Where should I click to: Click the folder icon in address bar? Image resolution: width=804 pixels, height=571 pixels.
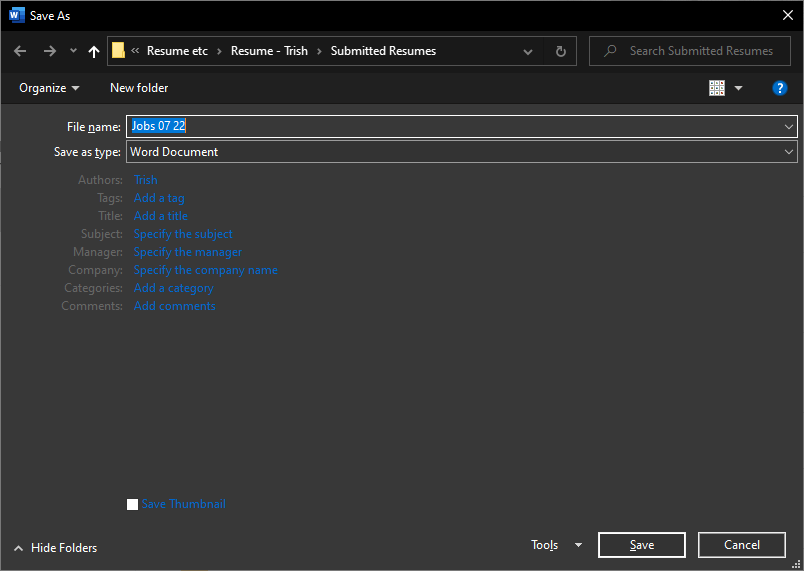[x=119, y=51]
